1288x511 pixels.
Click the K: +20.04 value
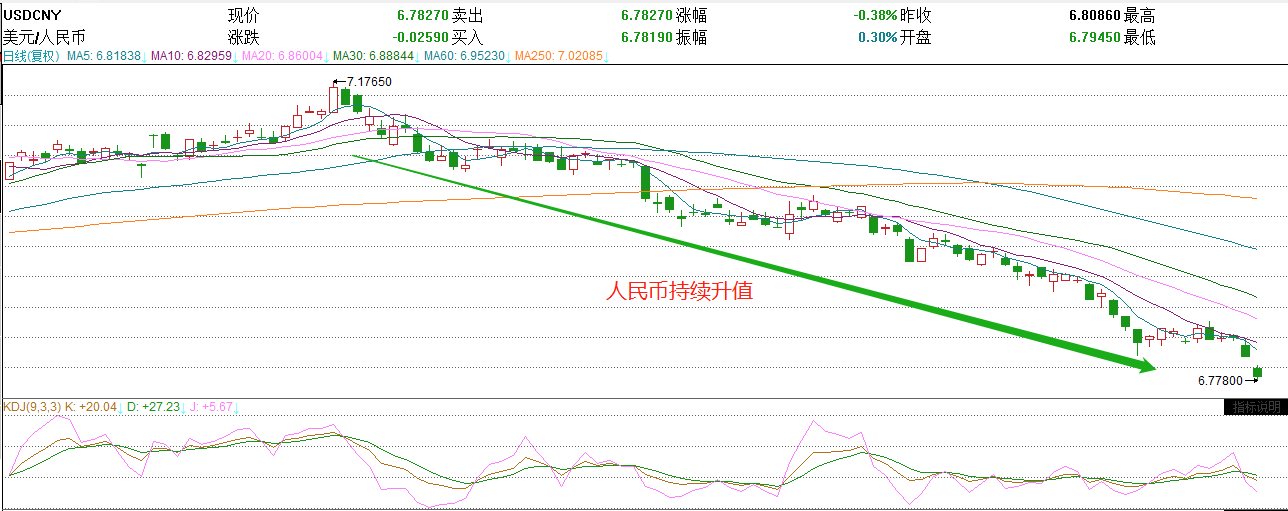tap(90, 406)
